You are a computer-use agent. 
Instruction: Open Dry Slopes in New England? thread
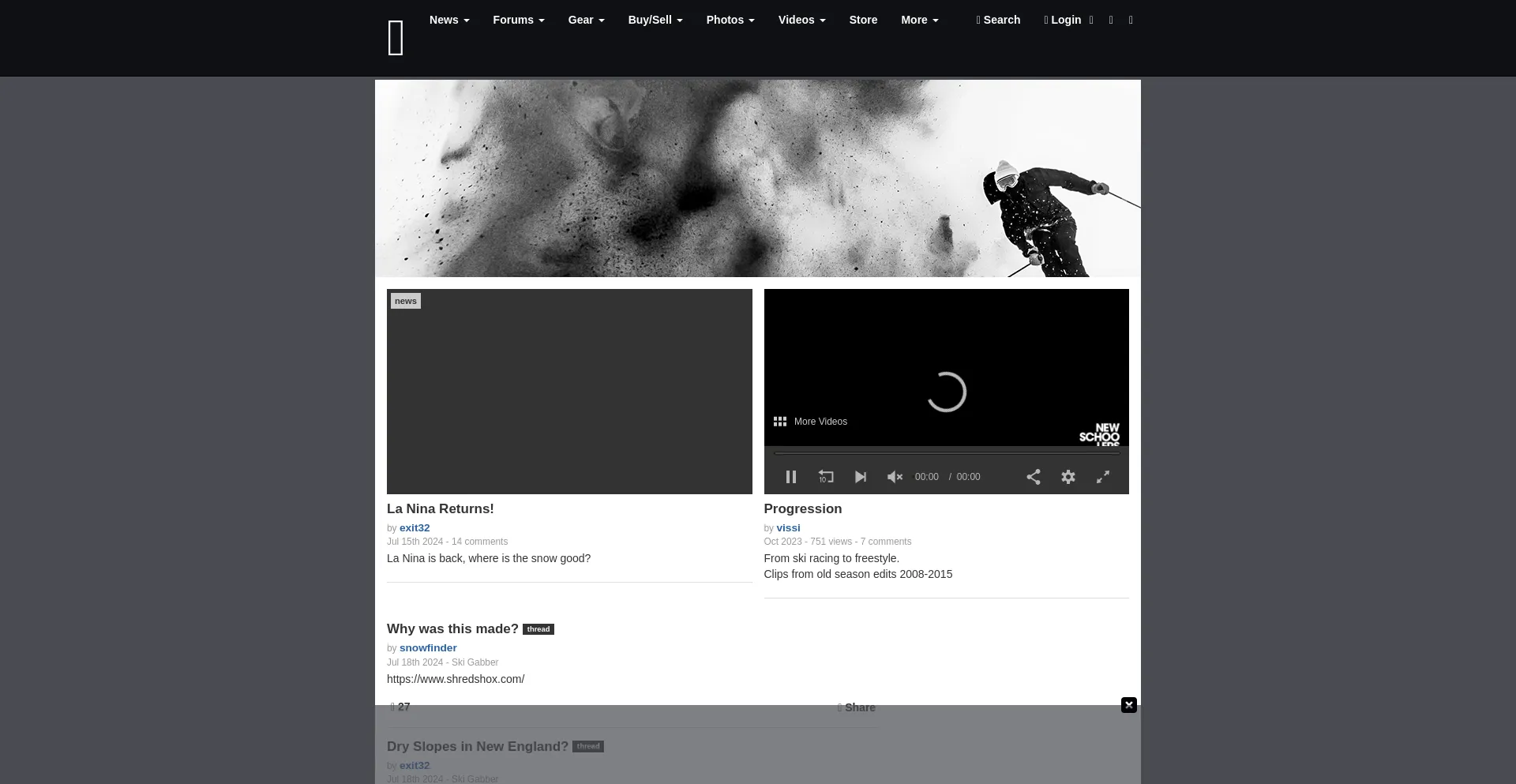pyautogui.click(x=478, y=747)
